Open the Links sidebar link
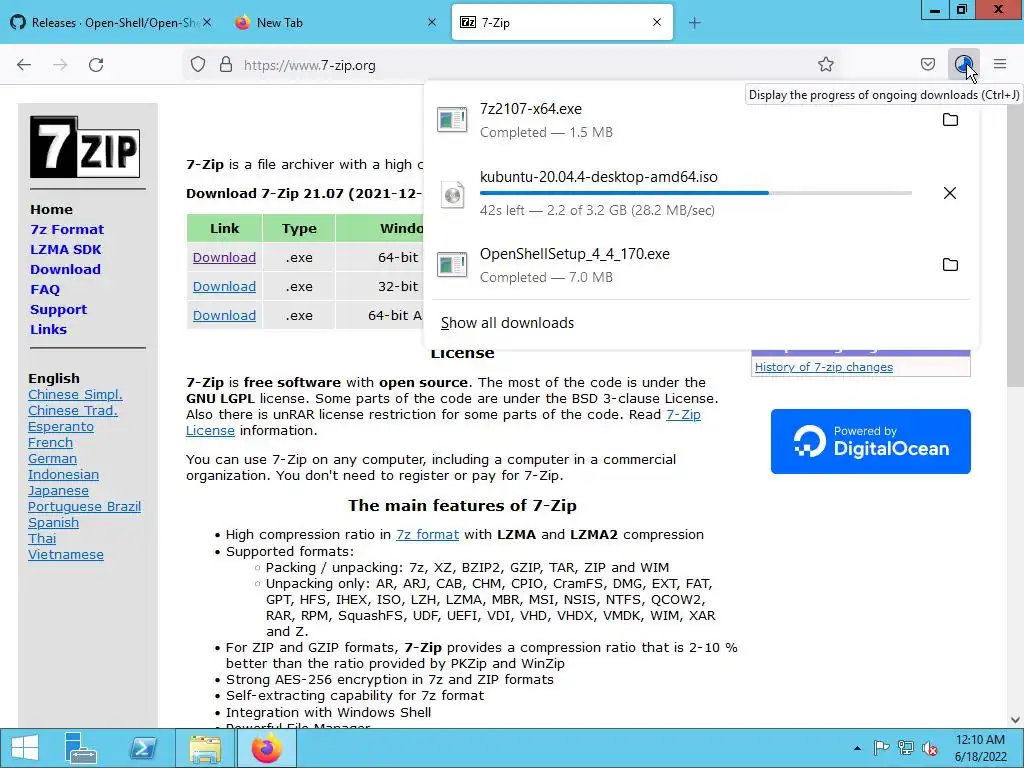 click(48, 329)
